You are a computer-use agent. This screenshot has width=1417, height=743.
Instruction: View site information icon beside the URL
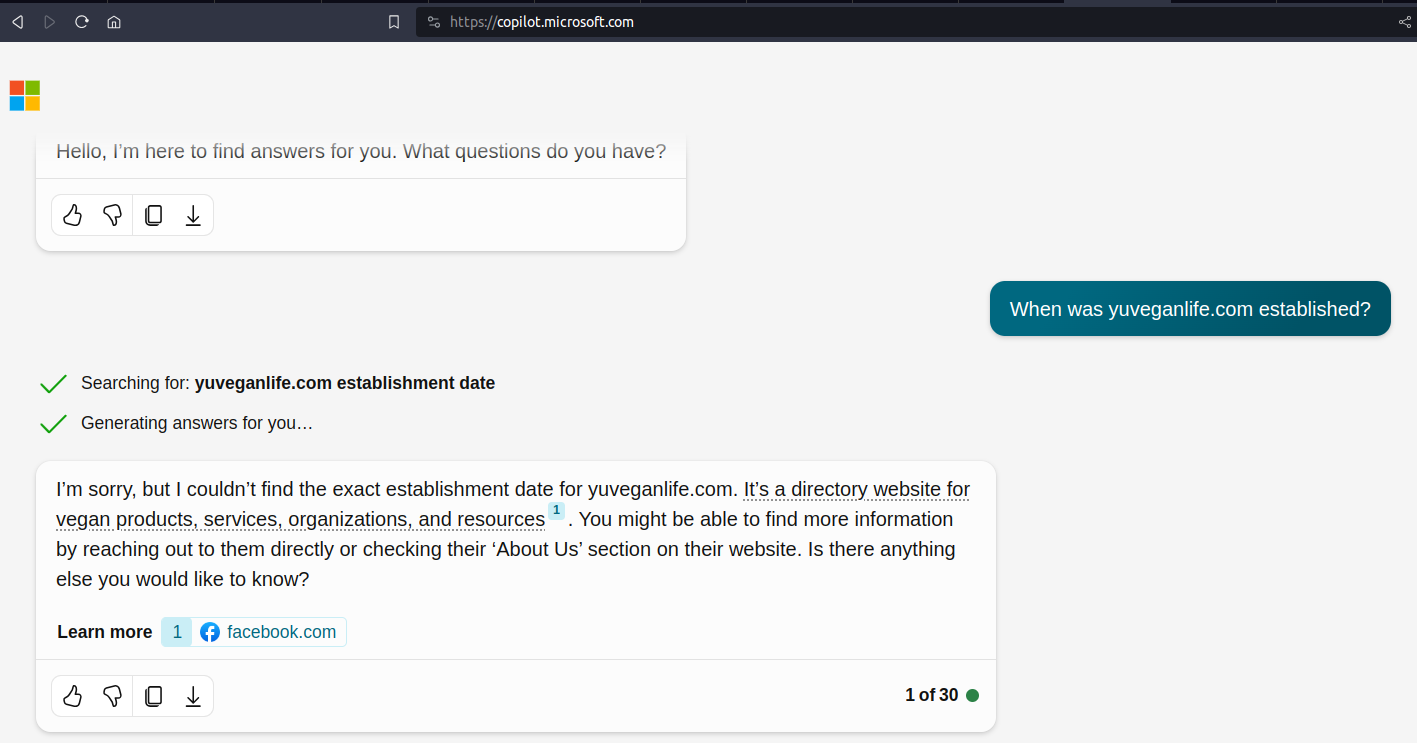pos(433,22)
